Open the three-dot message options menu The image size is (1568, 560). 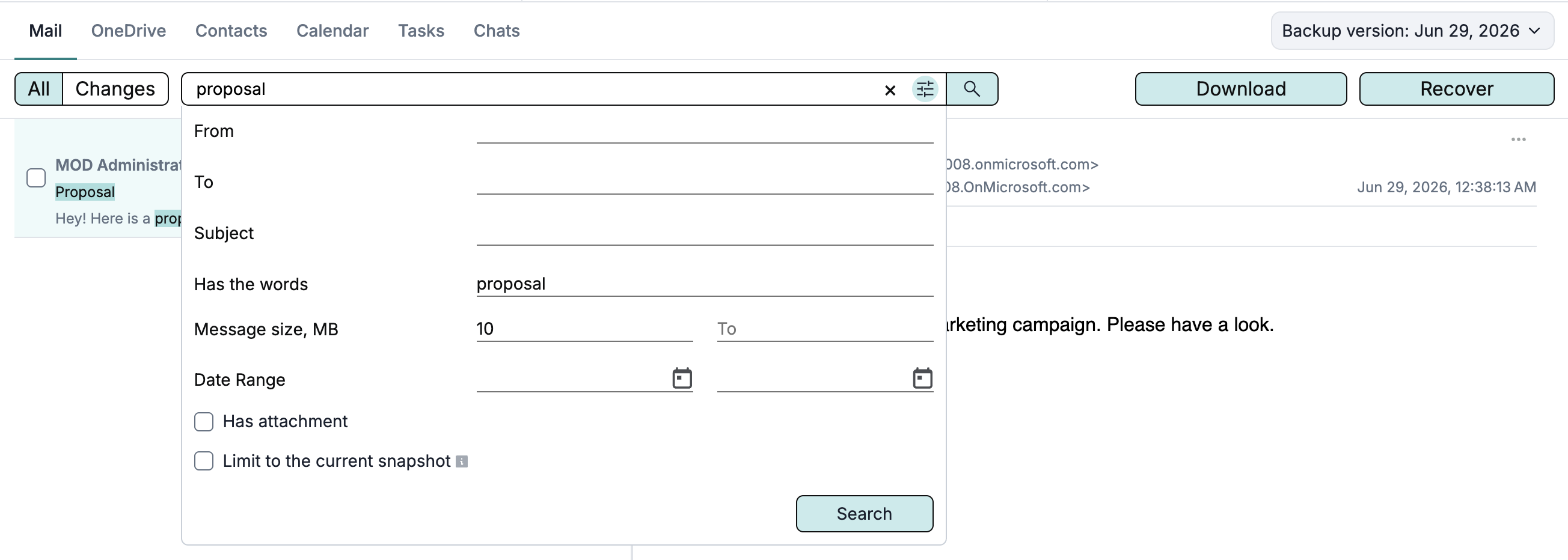click(1518, 139)
